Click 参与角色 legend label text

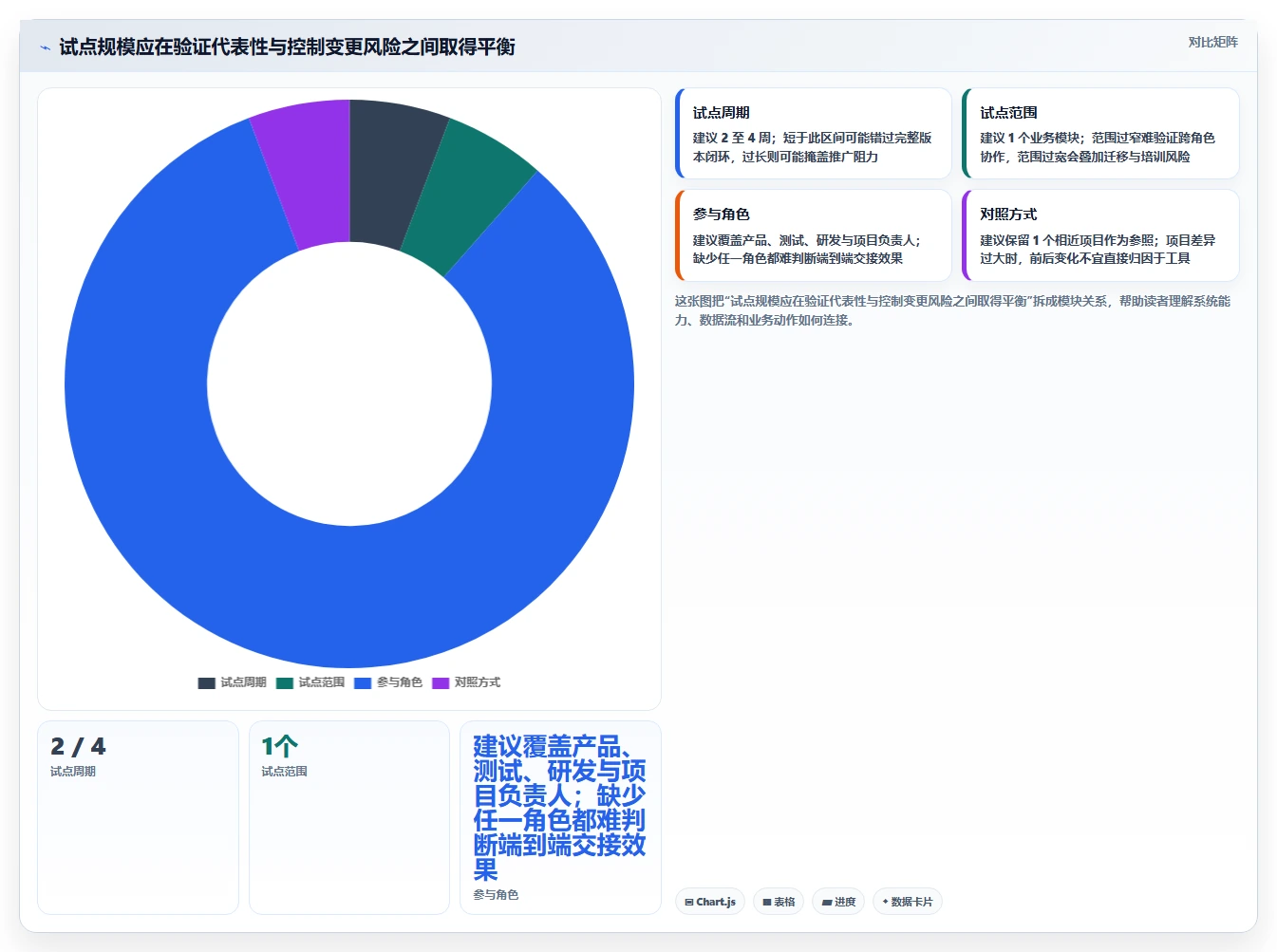click(399, 682)
